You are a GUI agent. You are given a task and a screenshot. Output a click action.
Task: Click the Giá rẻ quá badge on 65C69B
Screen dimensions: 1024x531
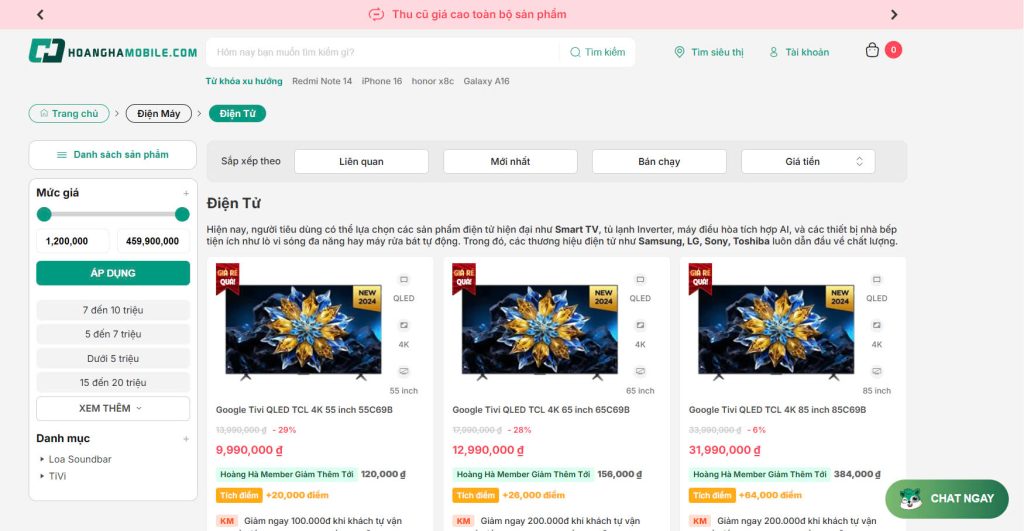(464, 279)
